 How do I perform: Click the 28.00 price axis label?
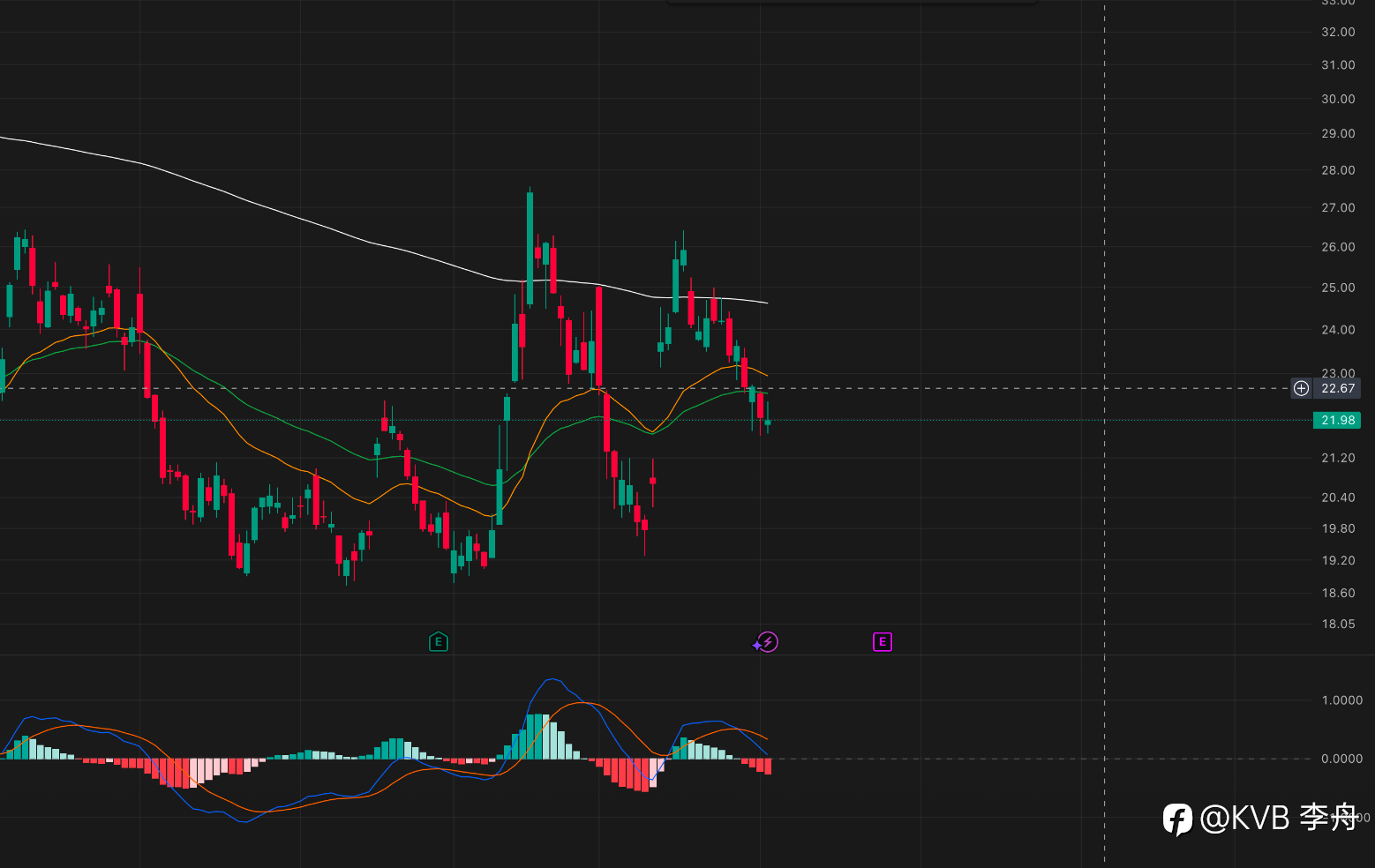click(1338, 170)
